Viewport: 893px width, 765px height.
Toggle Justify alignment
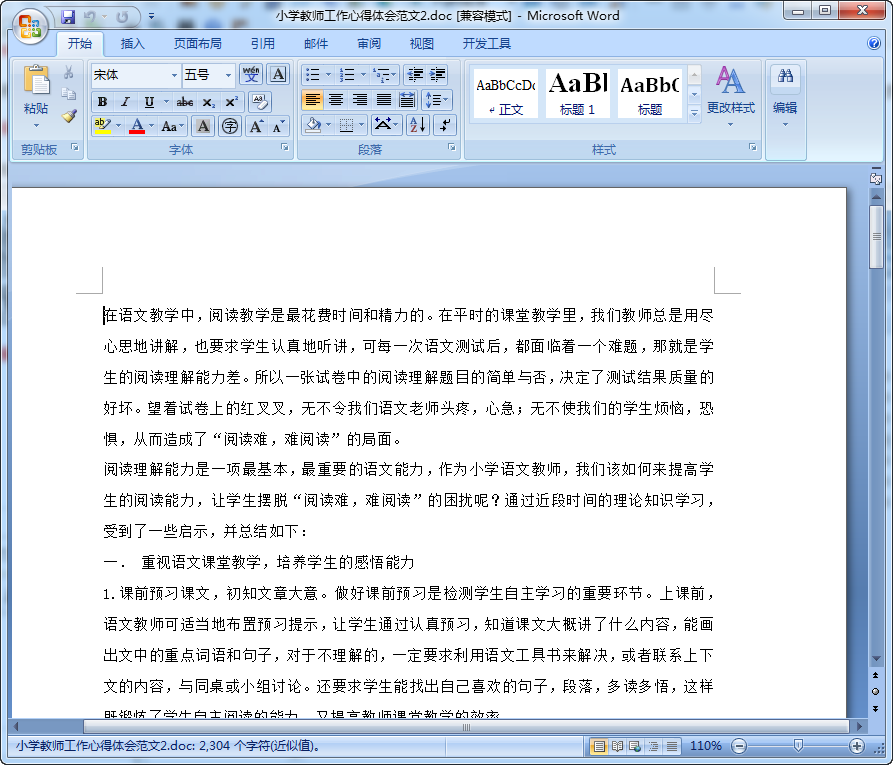pos(383,100)
